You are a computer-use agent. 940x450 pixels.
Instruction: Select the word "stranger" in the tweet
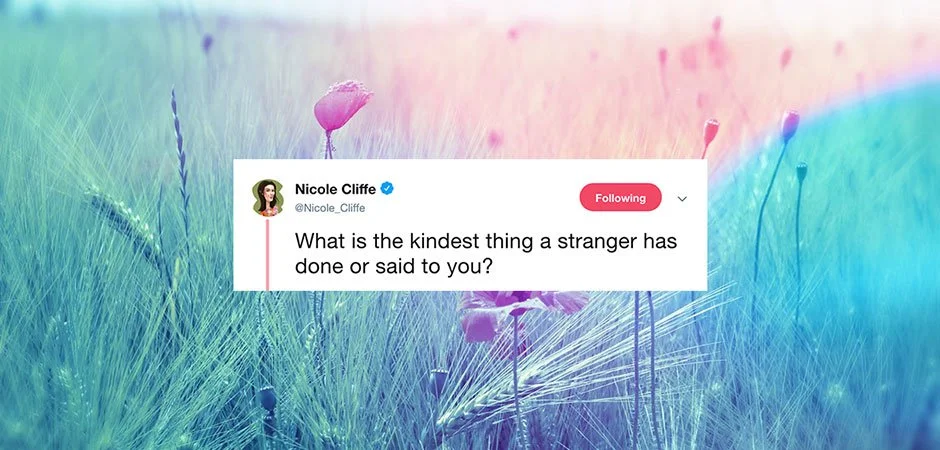pos(596,242)
